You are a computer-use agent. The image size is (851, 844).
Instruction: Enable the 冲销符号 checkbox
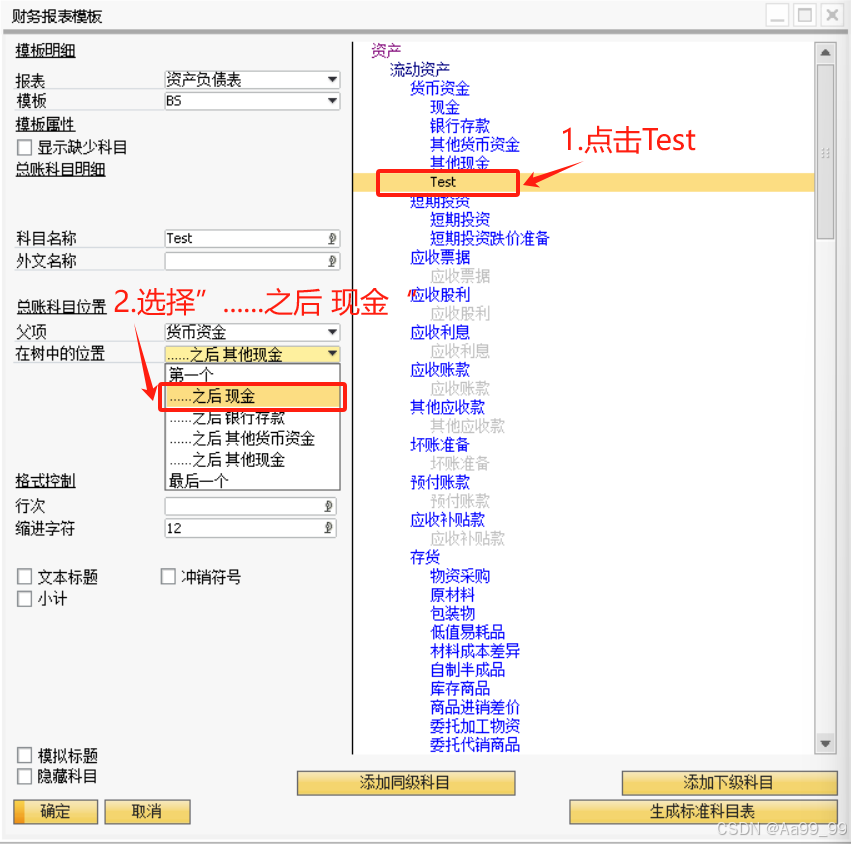tap(168, 576)
